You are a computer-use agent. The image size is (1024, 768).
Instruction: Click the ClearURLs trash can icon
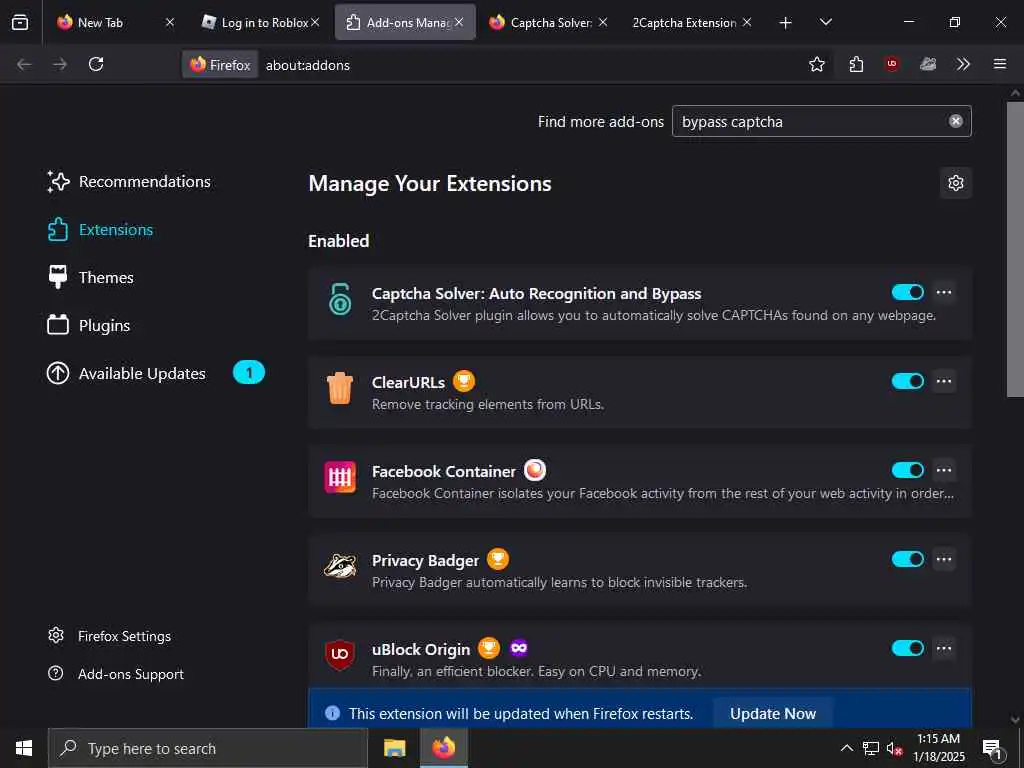(340, 388)
